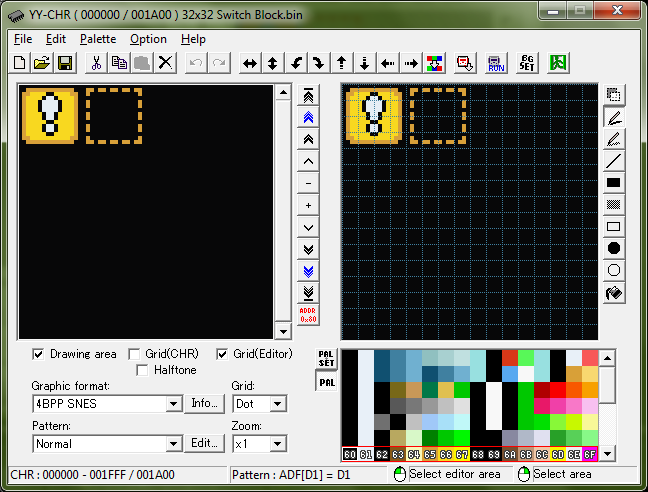This screenshot has height=492, width=648.
Task: Click the ADDR 0x80 address button
Action: [308, 315]
